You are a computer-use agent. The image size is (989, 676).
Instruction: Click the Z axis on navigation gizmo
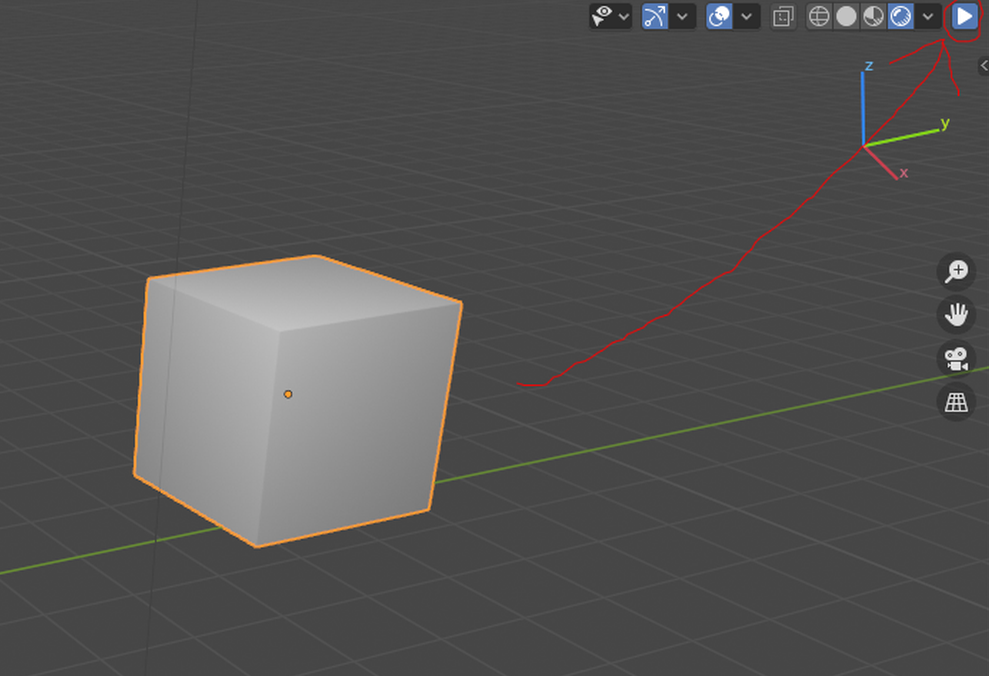tap(869, 66)
